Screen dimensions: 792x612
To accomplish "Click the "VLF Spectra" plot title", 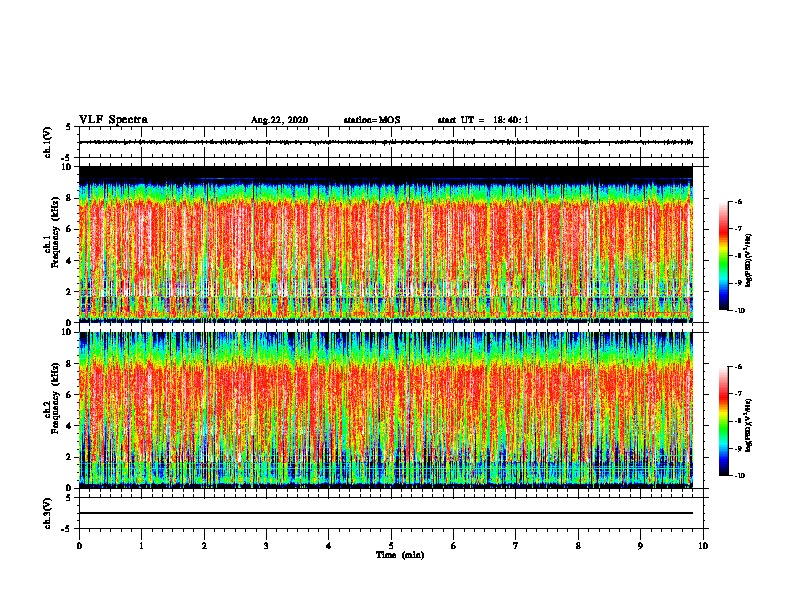I will 113,120.
